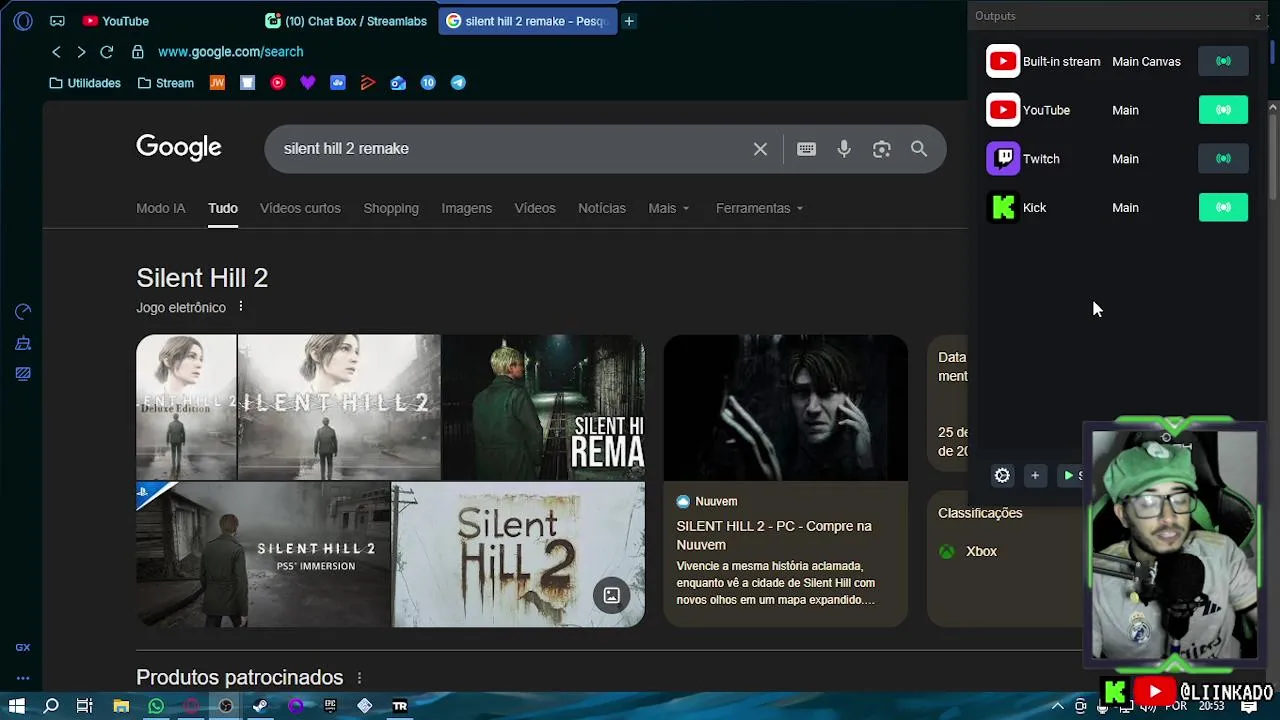Expand the 'Mais' search filter dropdown
1280x720 pixels.
tap(669, 208)
